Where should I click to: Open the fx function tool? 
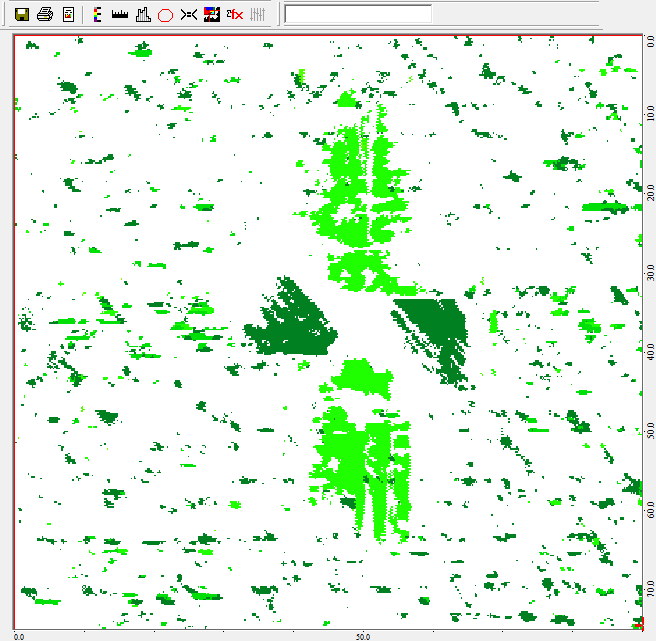[234, 15]
